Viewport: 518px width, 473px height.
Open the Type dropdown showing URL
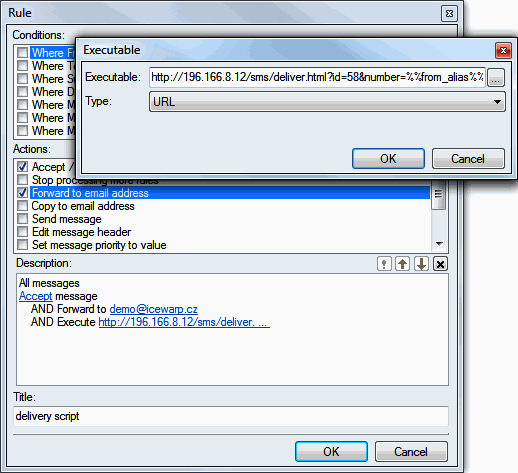click(327, 102)
